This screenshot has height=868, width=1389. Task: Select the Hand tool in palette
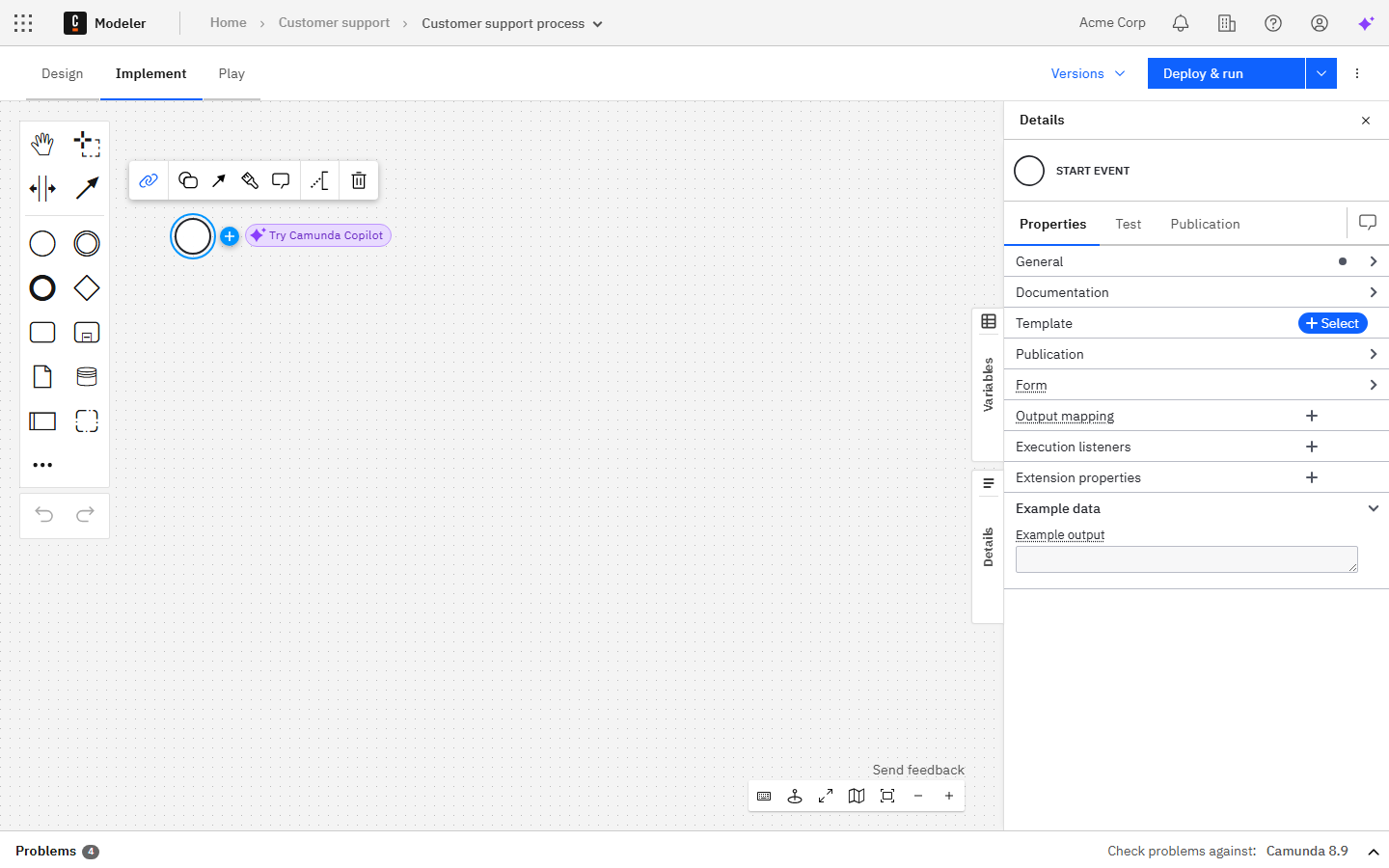(42, 145)
